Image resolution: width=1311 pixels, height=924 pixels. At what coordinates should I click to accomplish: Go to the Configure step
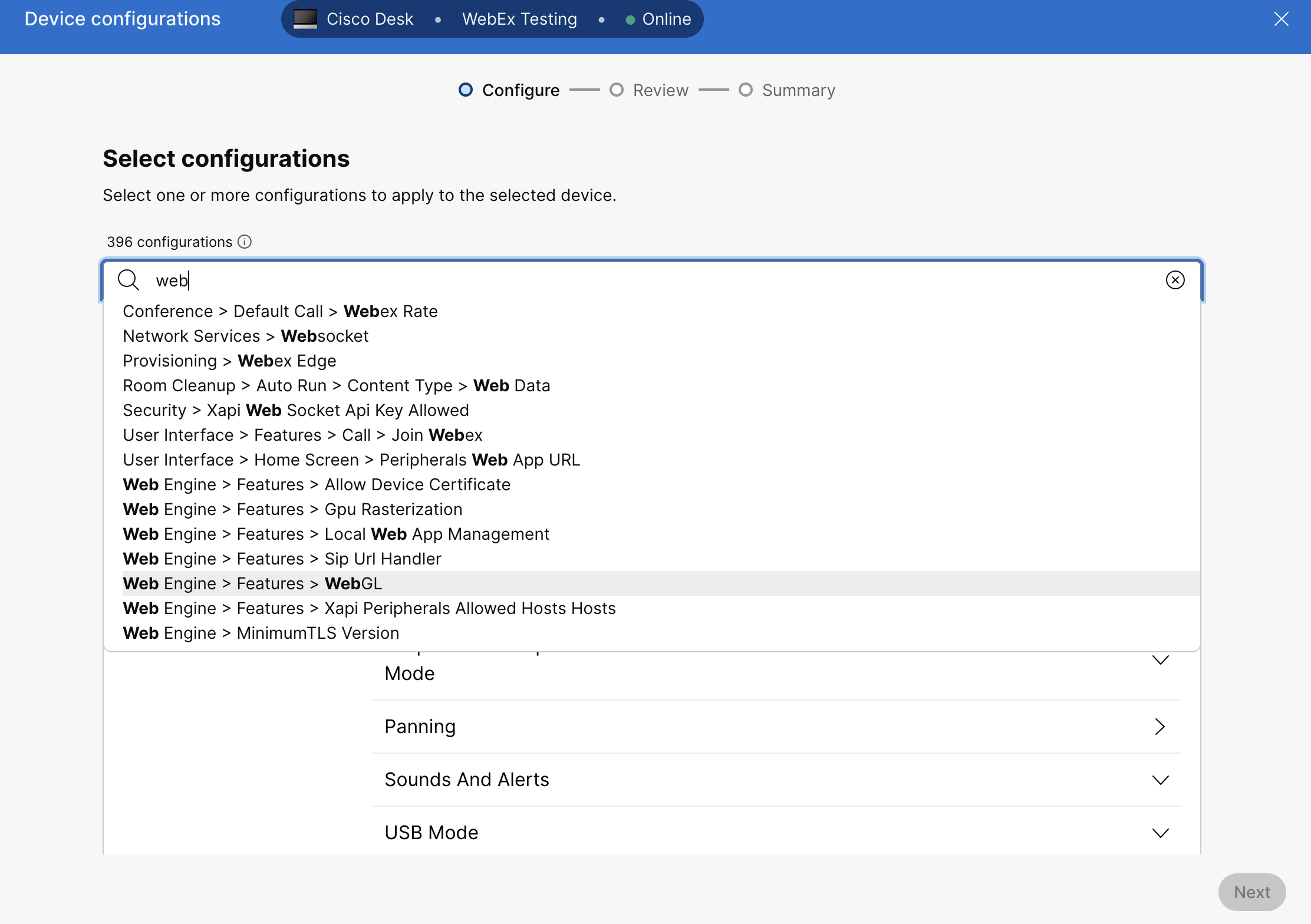pos(509,90)
